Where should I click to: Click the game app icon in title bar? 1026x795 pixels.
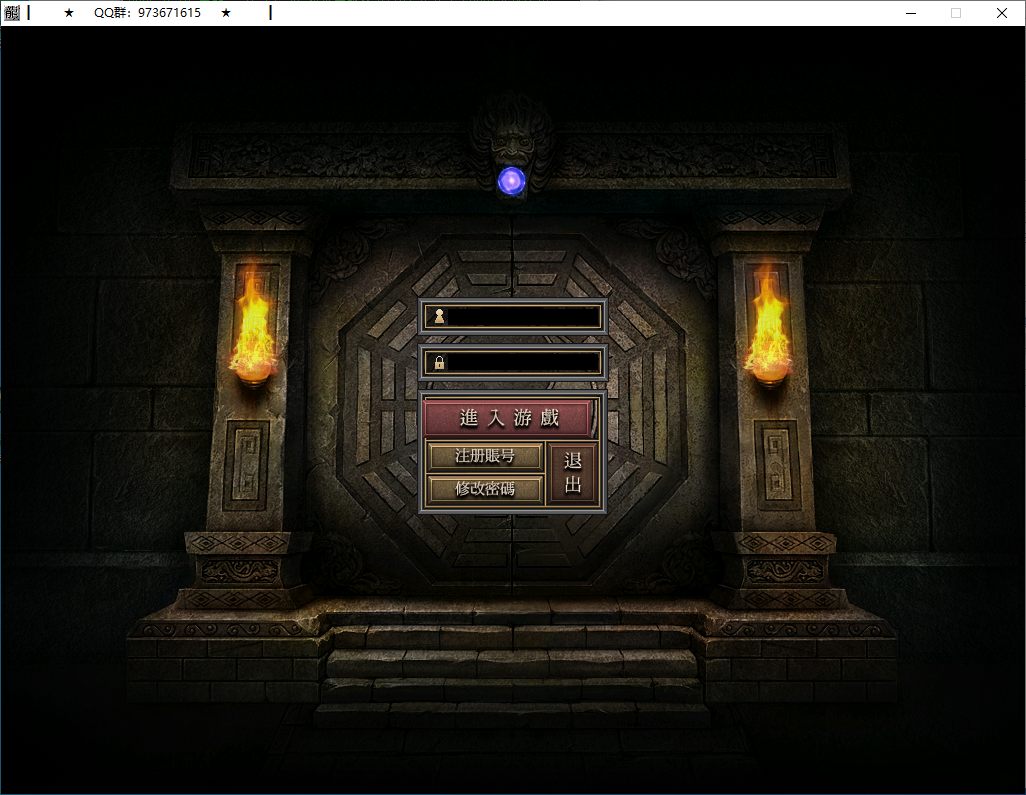[x=11, y=13]
